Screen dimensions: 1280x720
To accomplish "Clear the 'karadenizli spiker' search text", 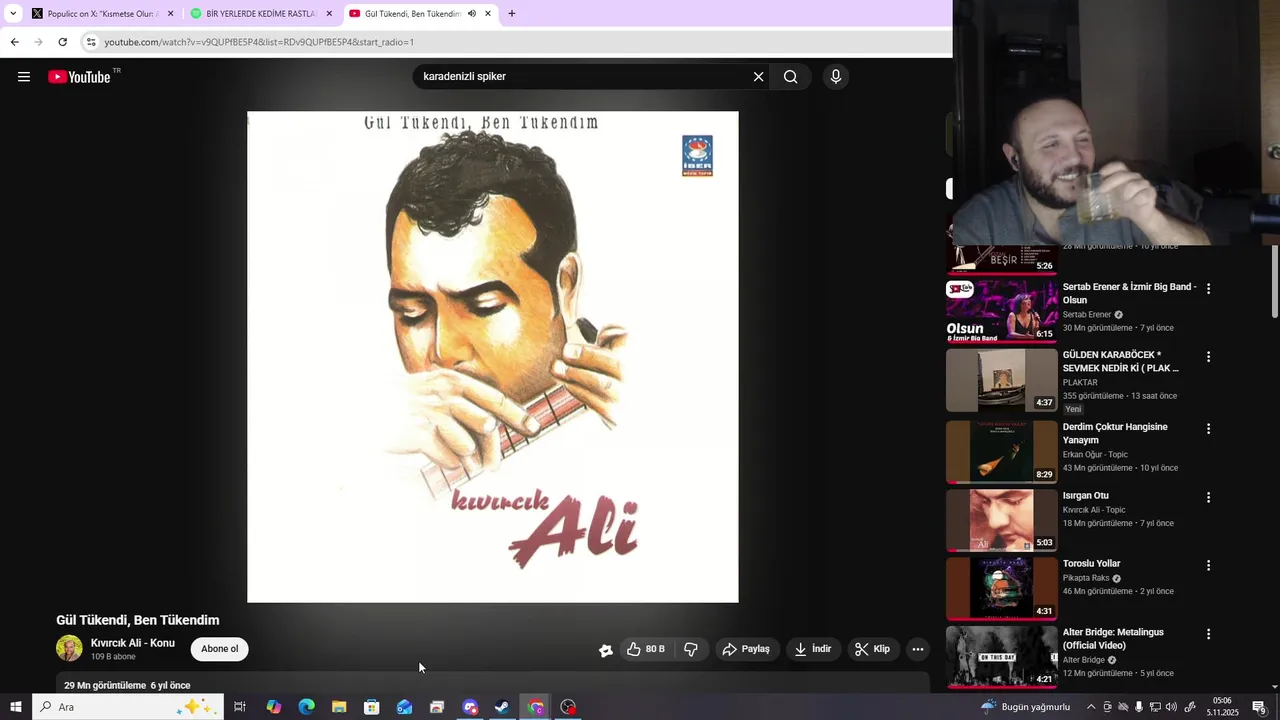I will (758, 77).
